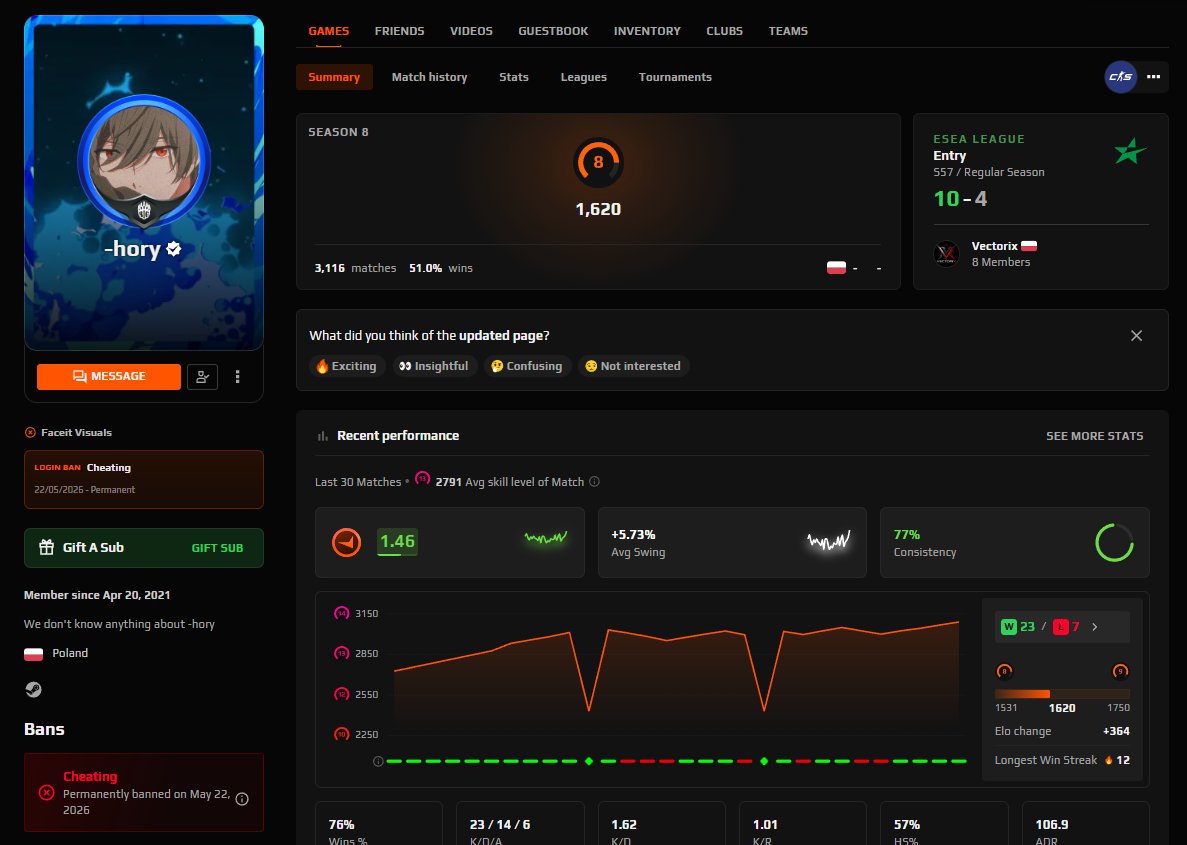Screen dimensions: 1187x845
Task: Click the 1.01 K/R stat card
Action: coord(802,824)
